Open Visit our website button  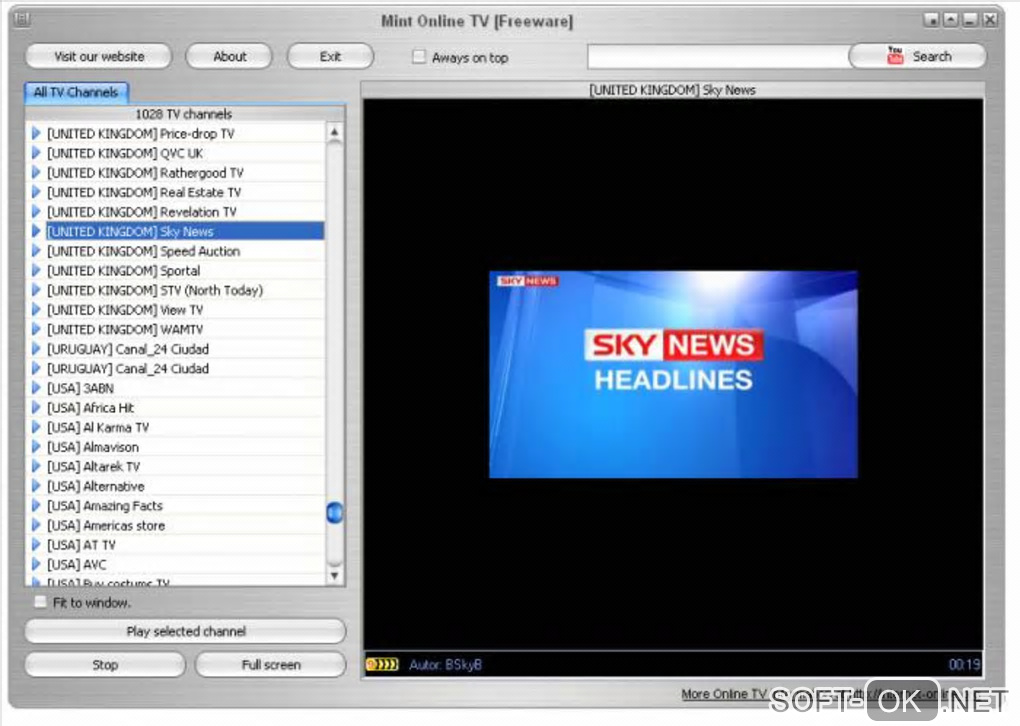click(99, 57)
